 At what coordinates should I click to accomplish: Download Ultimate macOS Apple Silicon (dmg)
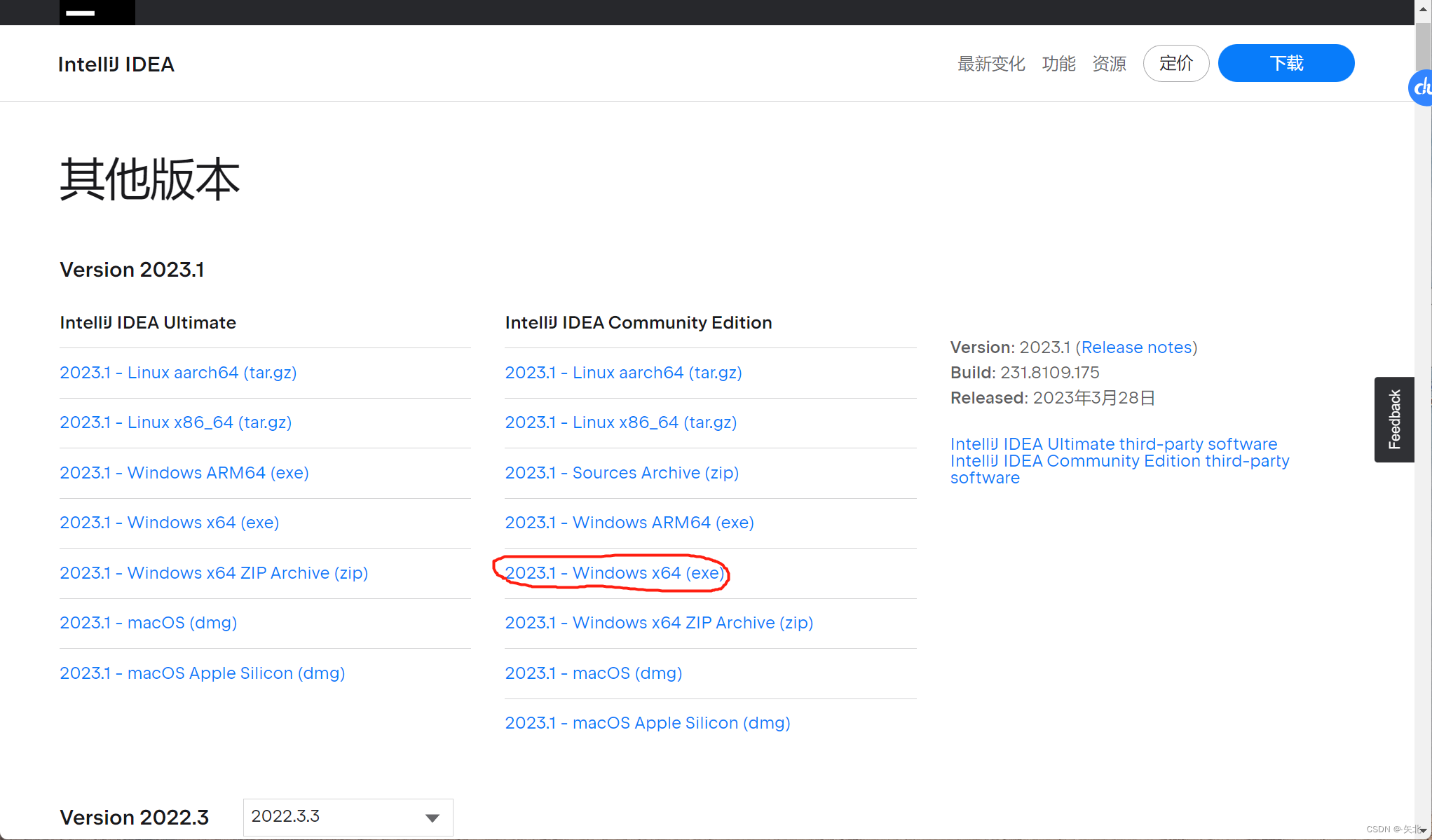click(202, 673)
